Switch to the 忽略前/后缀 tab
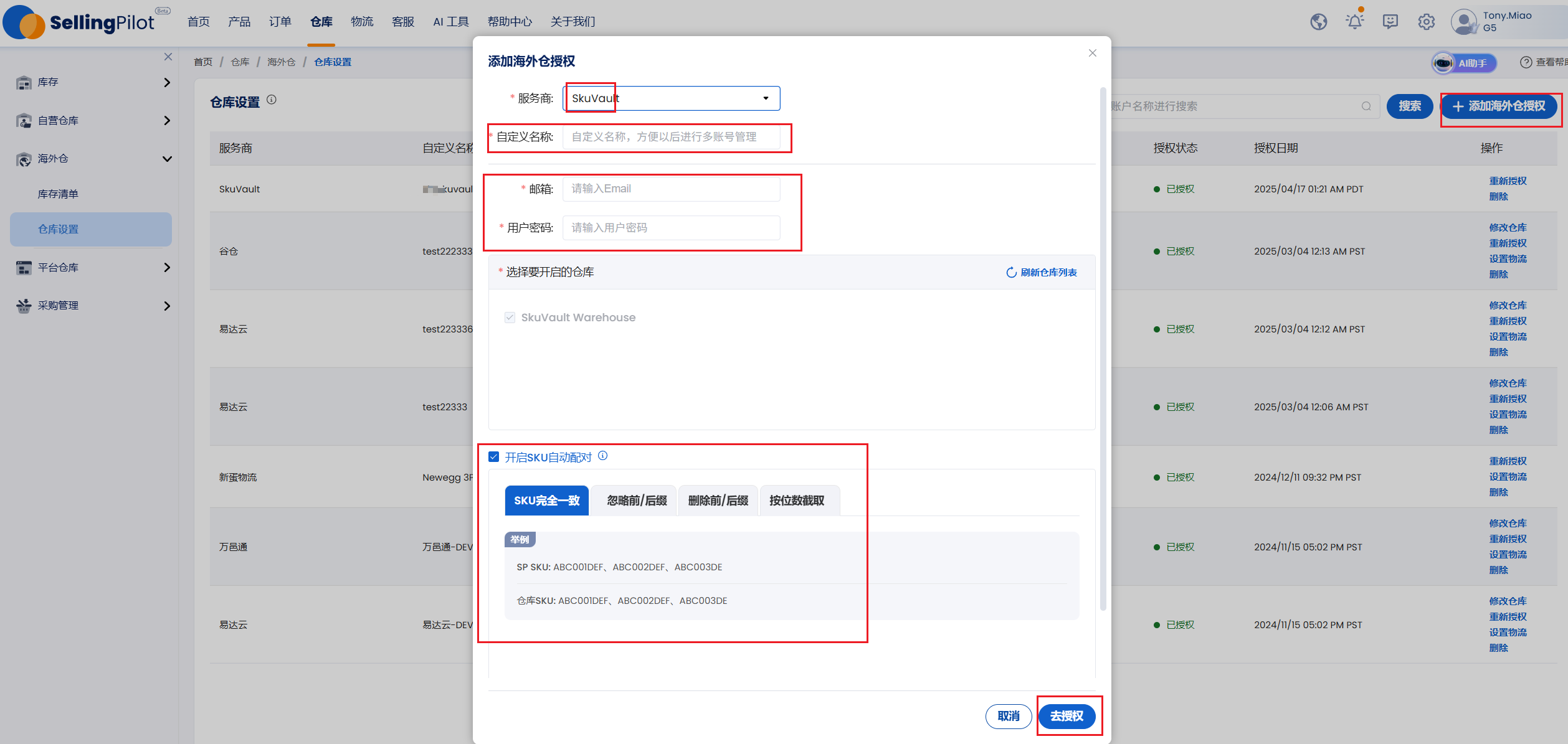This screenshot has width=1568, height=744. pyautogui.click(x=636, y=501)
